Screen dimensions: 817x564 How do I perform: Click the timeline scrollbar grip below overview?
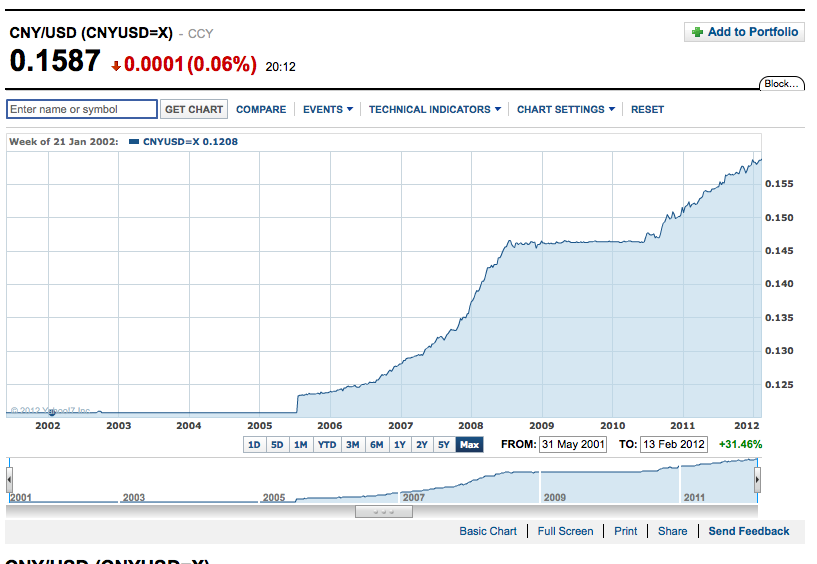383,511
